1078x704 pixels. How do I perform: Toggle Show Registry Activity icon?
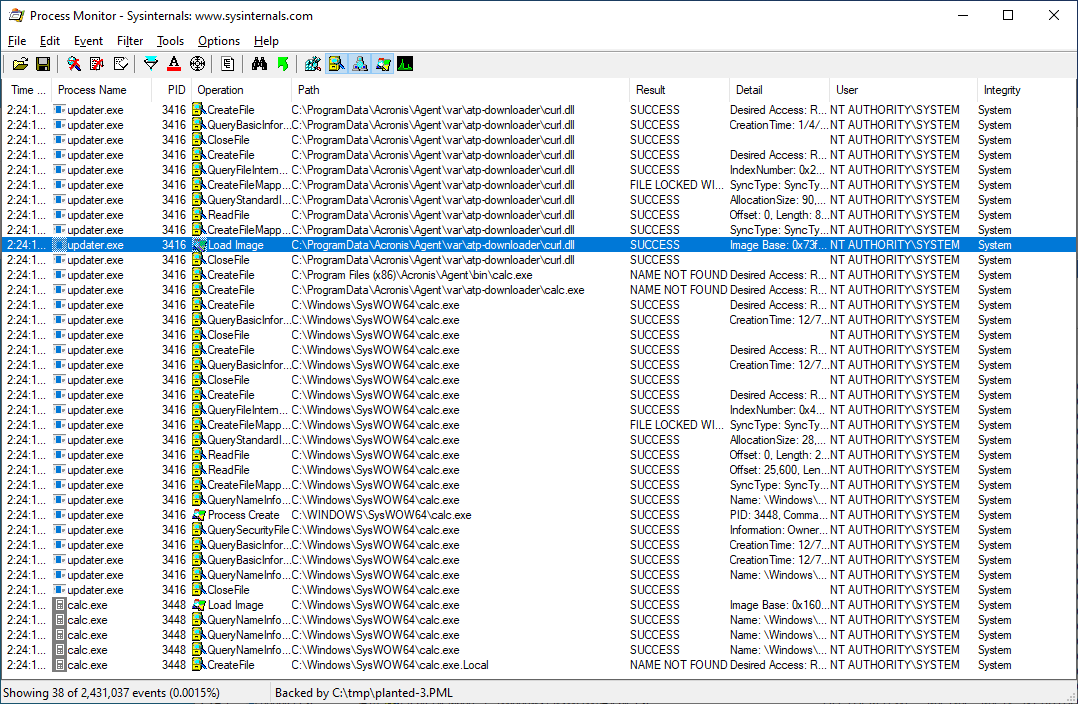(313, 64)
